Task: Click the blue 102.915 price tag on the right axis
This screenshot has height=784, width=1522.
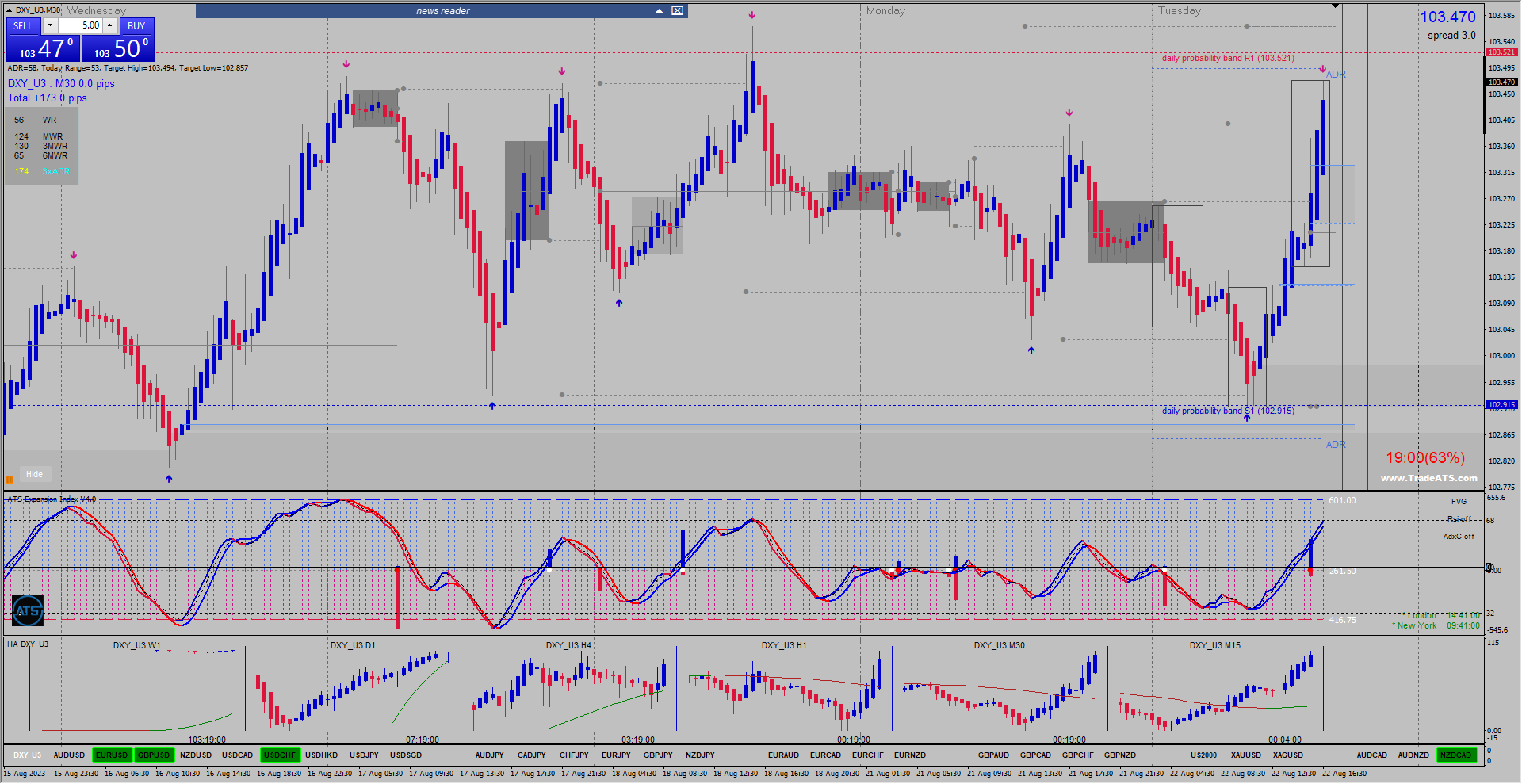Action: point(1501,404)
